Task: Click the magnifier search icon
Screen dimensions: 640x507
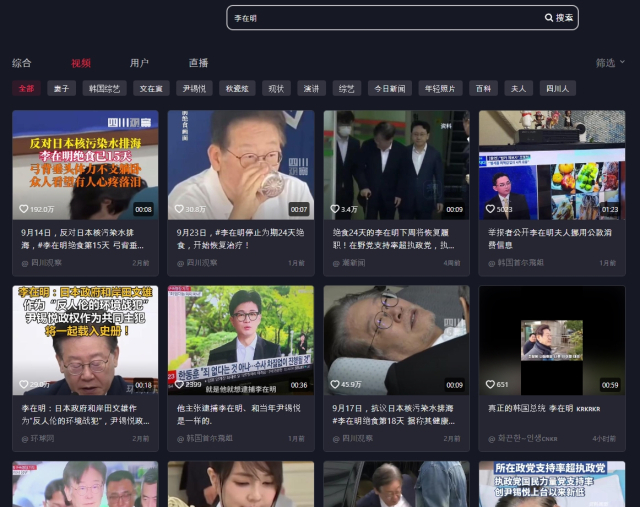Action: 549,18
